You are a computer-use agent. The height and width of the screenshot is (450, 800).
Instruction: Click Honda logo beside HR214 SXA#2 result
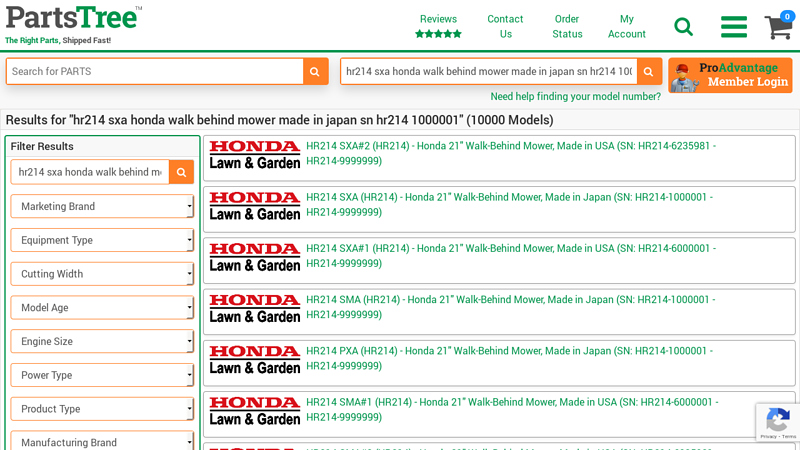255,155
